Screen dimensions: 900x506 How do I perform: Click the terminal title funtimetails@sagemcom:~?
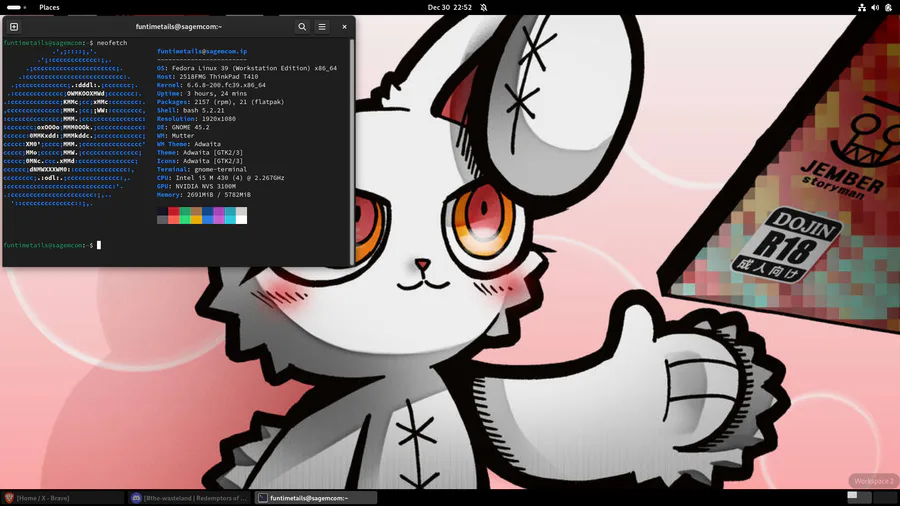tap(179, 26)
